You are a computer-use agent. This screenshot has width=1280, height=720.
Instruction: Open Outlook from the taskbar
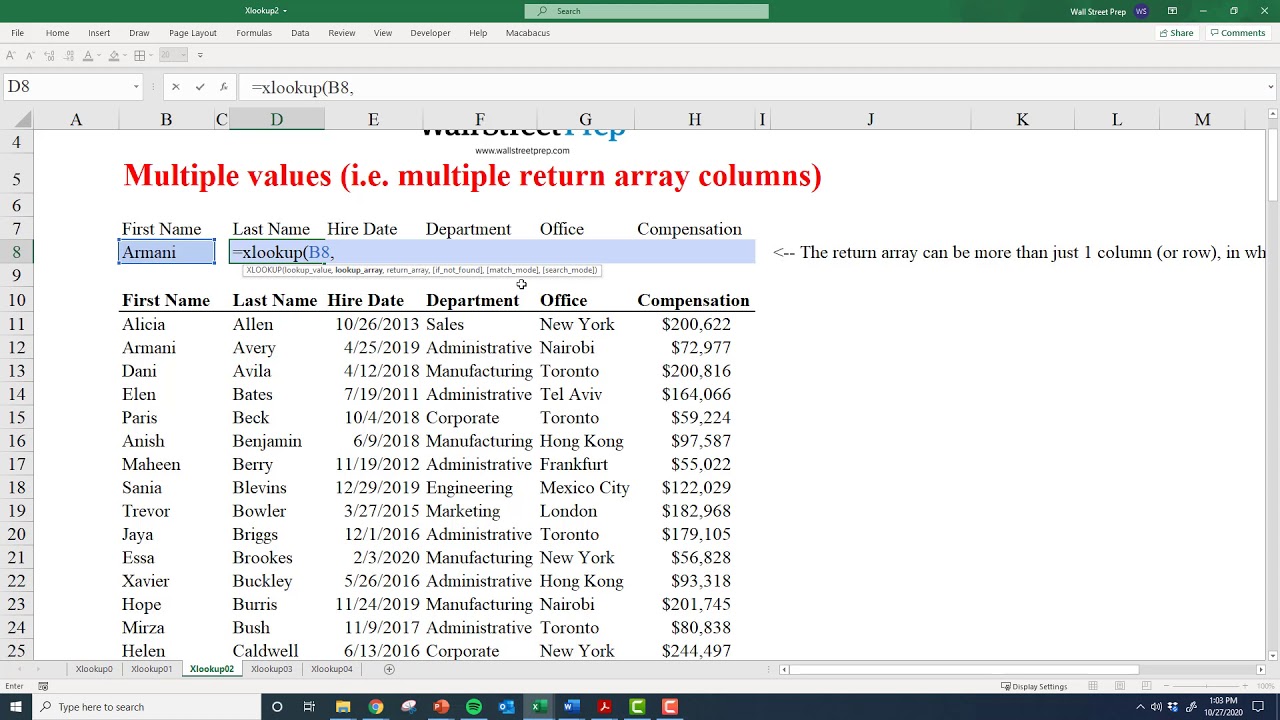tap(506, 707)
